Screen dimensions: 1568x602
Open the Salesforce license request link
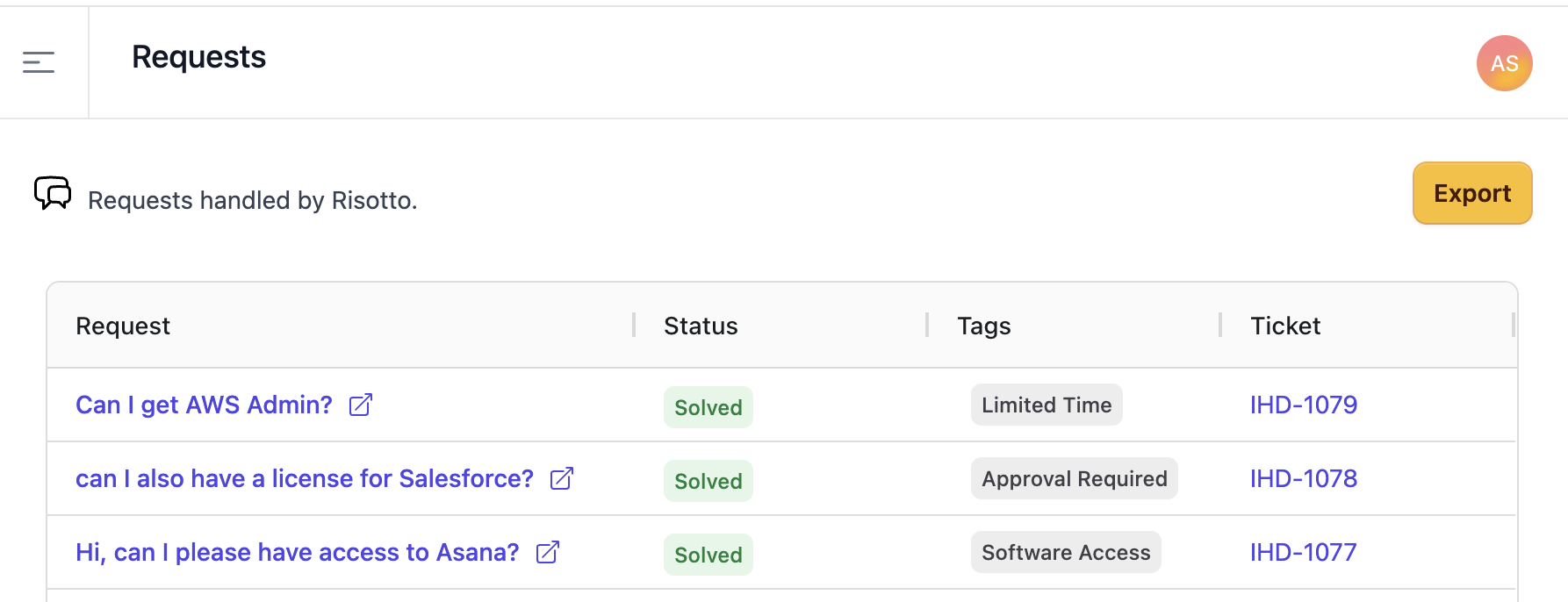(x=304, y=478)
